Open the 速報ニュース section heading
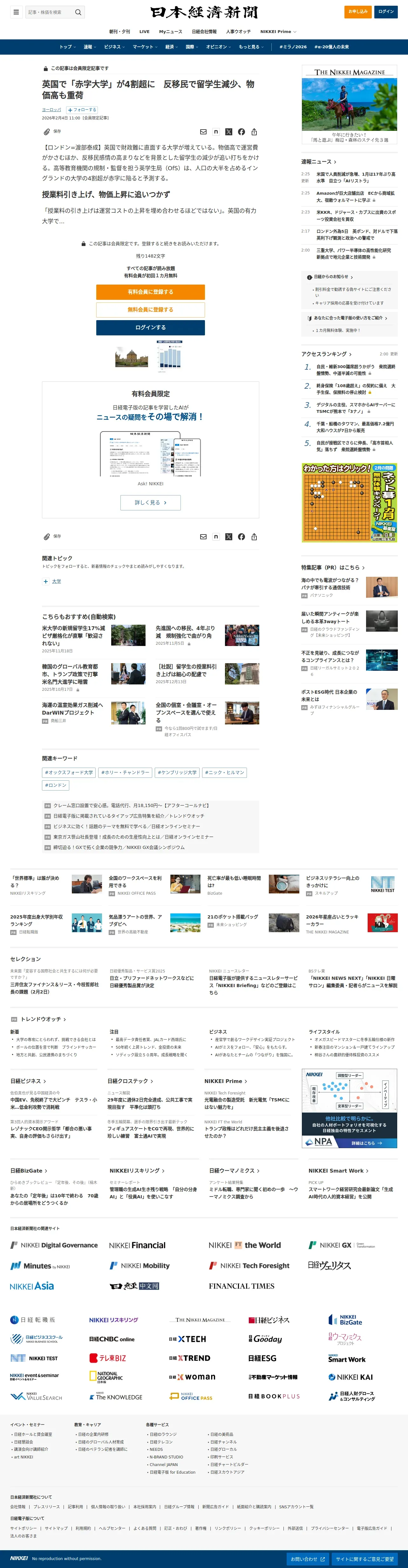 pos(318,161)
